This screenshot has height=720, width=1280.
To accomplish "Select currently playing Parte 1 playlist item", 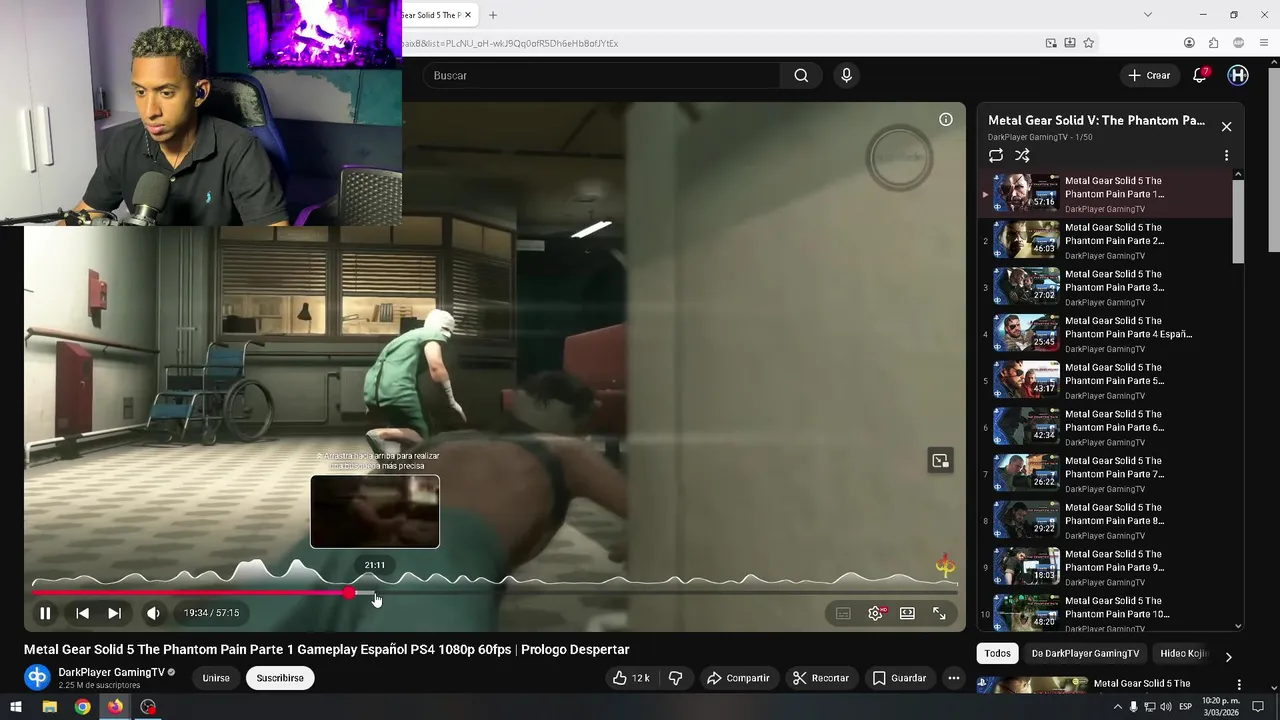I will pos(1105,194).
